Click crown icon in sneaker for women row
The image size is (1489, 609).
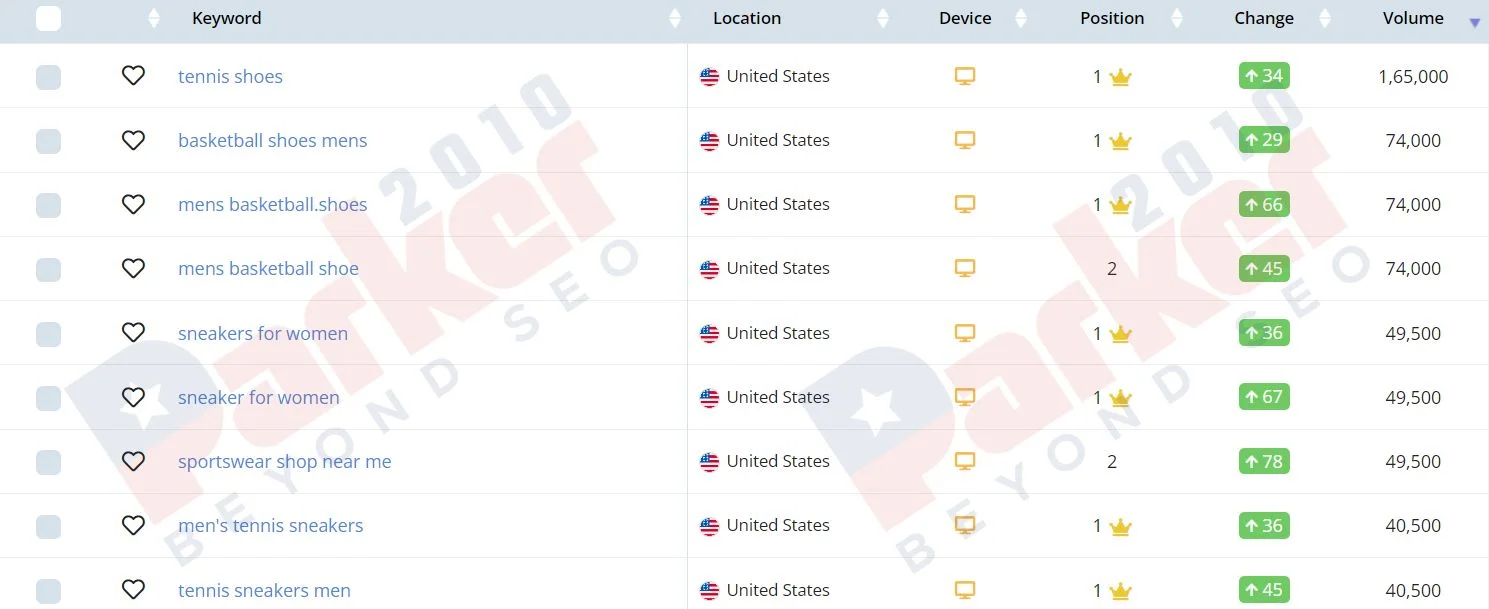1120,398
